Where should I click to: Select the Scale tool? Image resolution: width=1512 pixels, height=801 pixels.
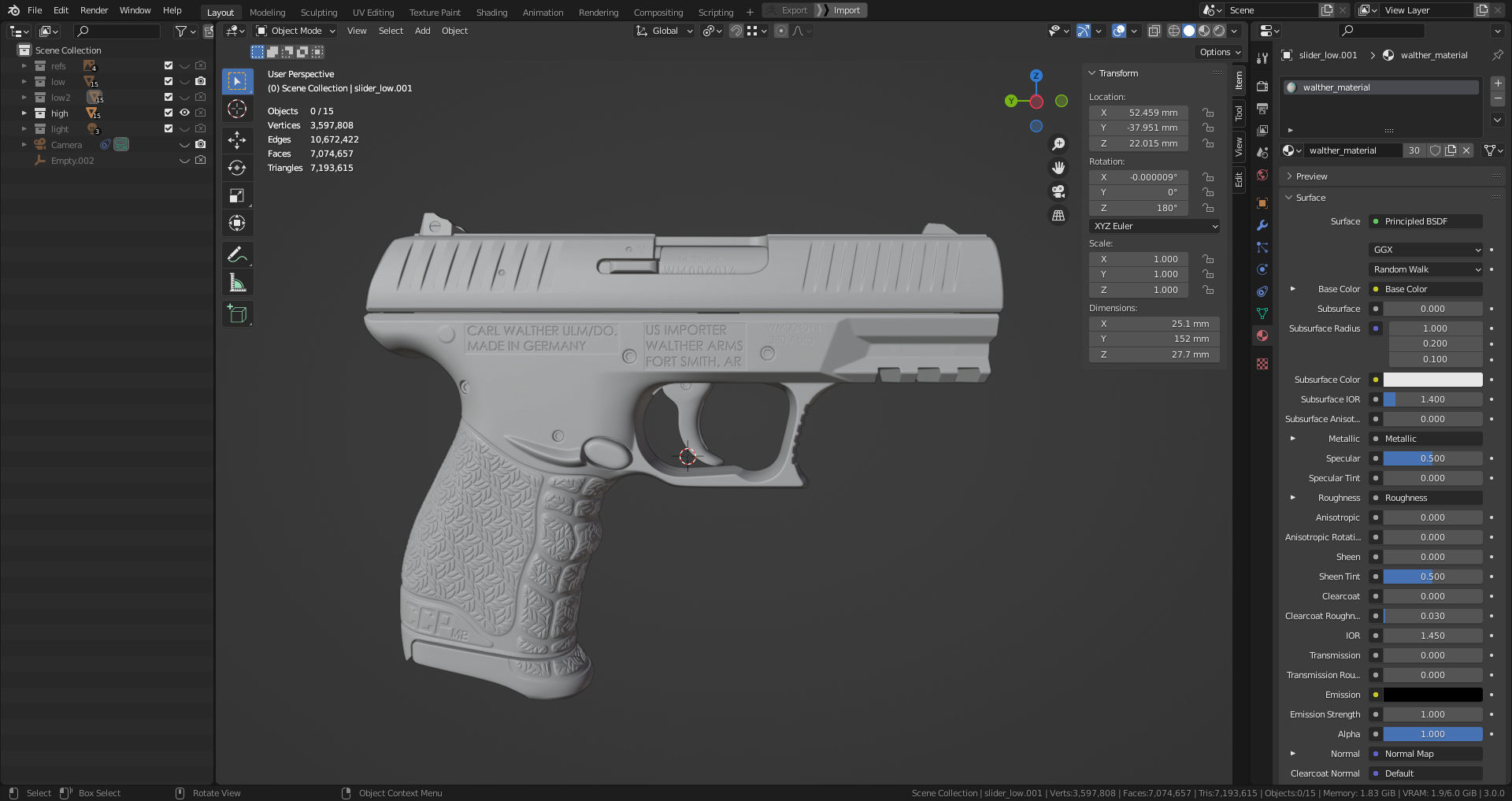[237, 195]
